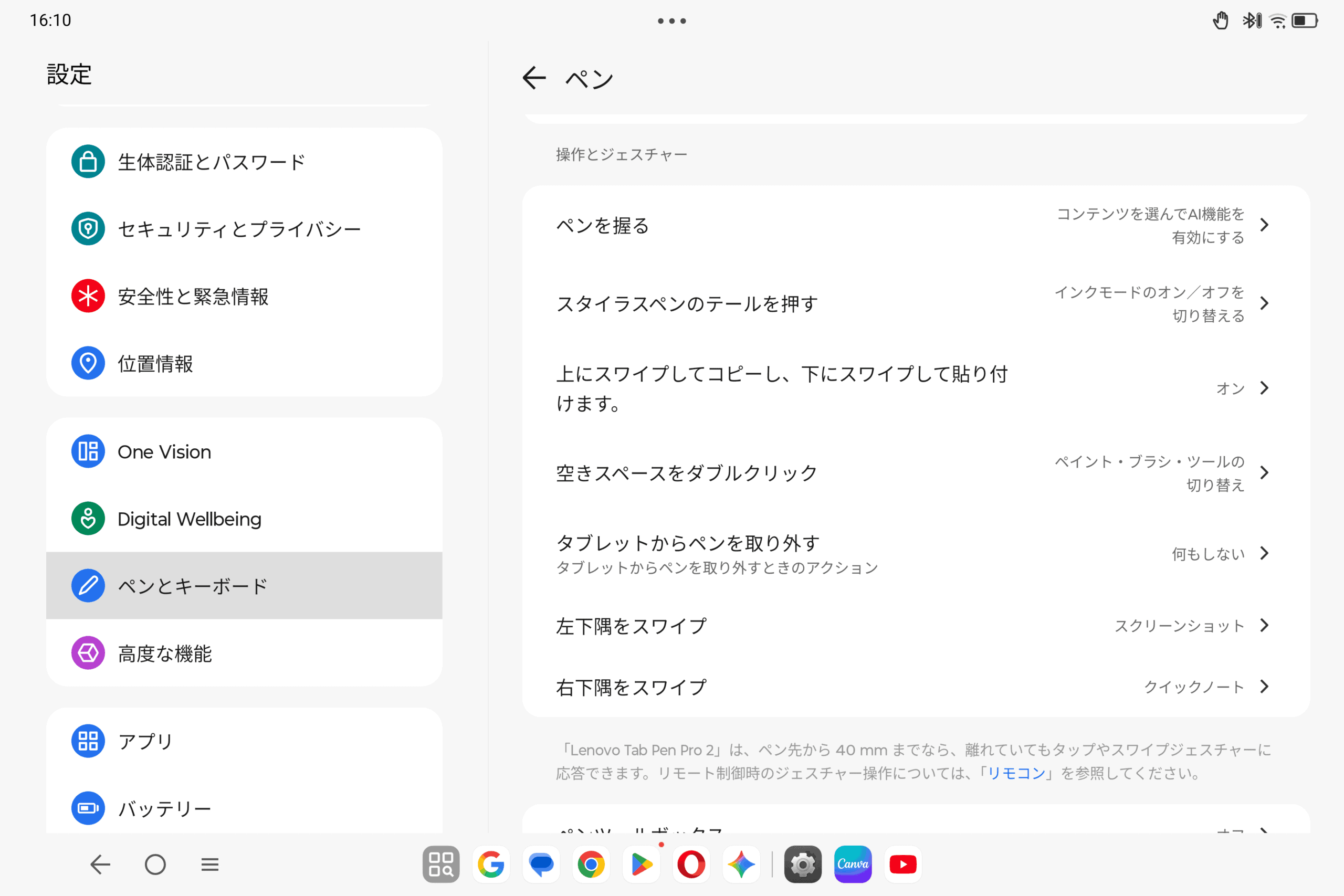
Task: Open Settings gear app in dock
Action: pyautogui.click(x=803, y=864)
